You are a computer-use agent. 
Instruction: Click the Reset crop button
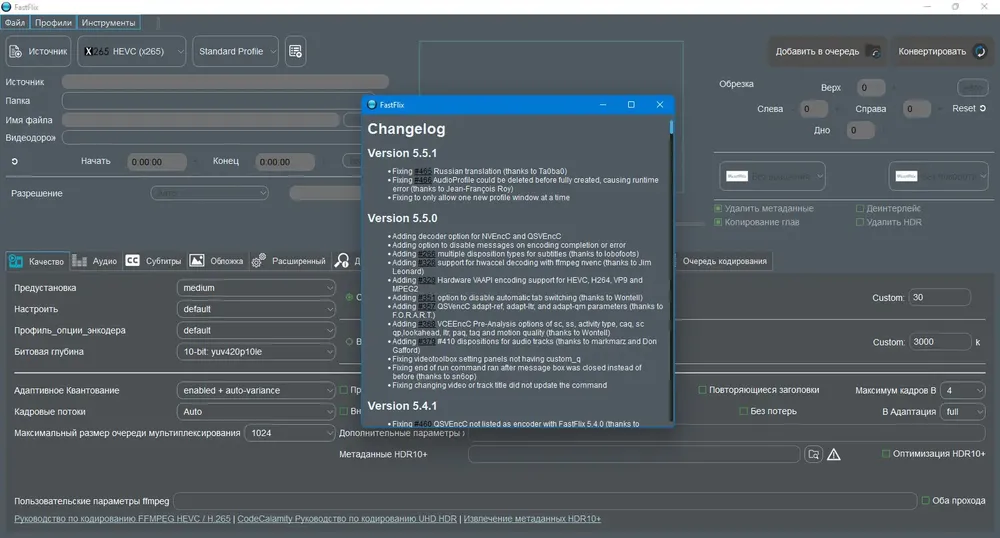point(969,108)
